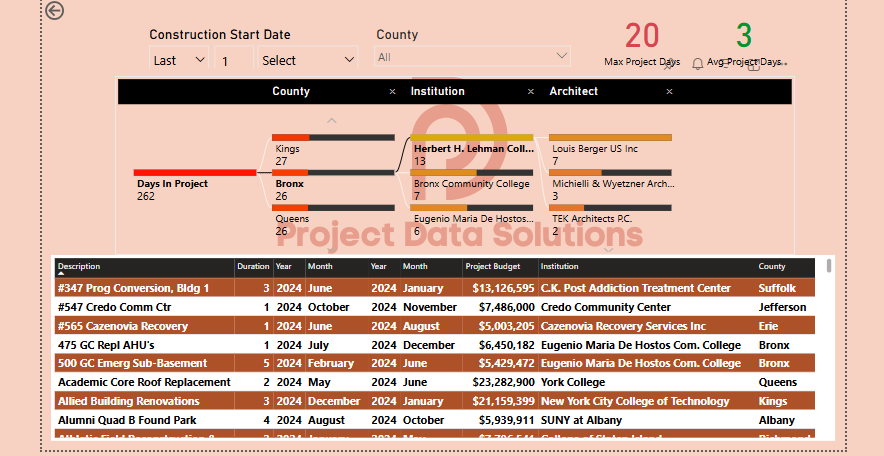Select the 'Alumni Quad B Found Park' cell
884x456 pixels.
(x=145, y=420)
